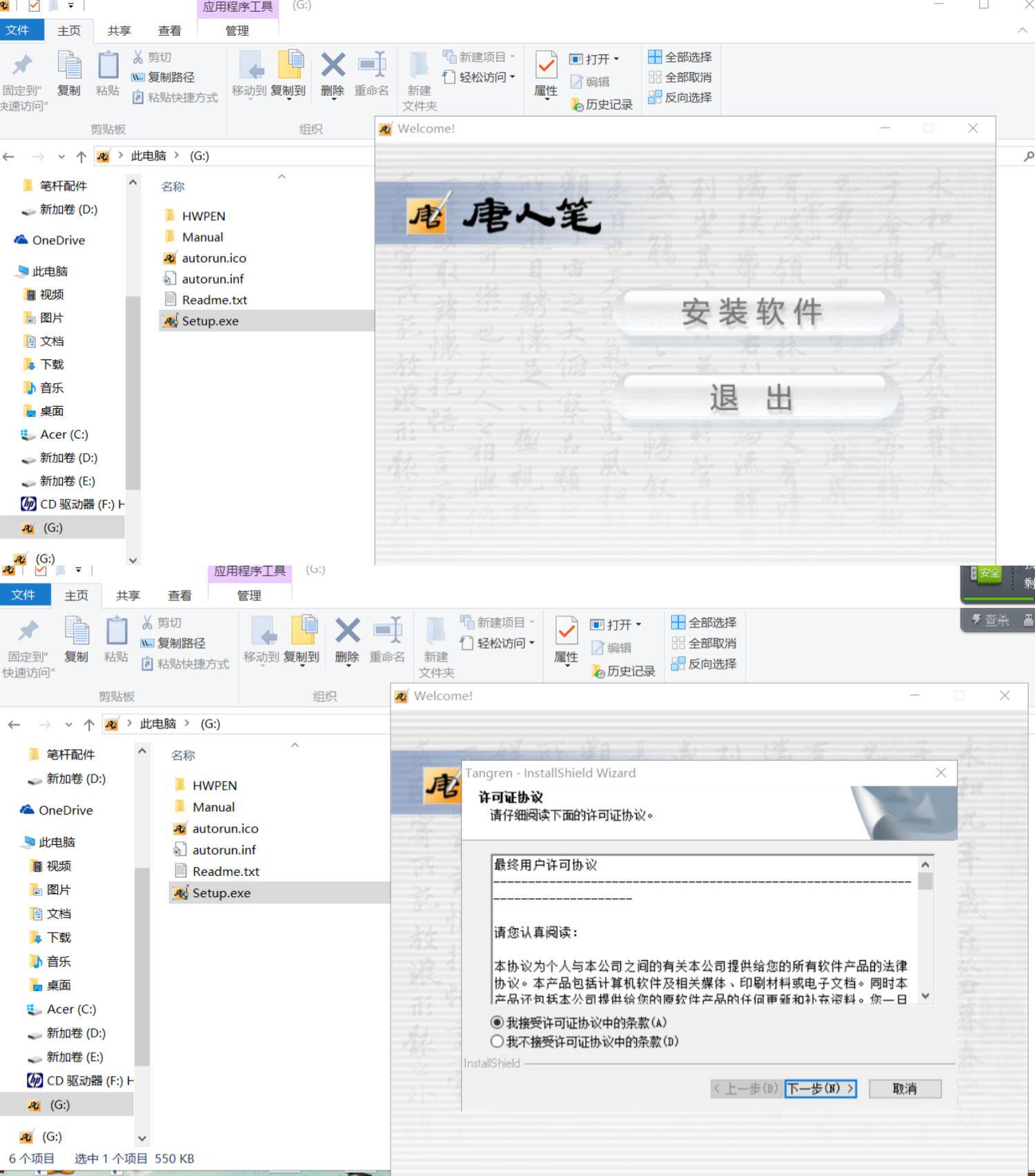Select Setup.exe in the upper Explorer file list

click(266, 321)
